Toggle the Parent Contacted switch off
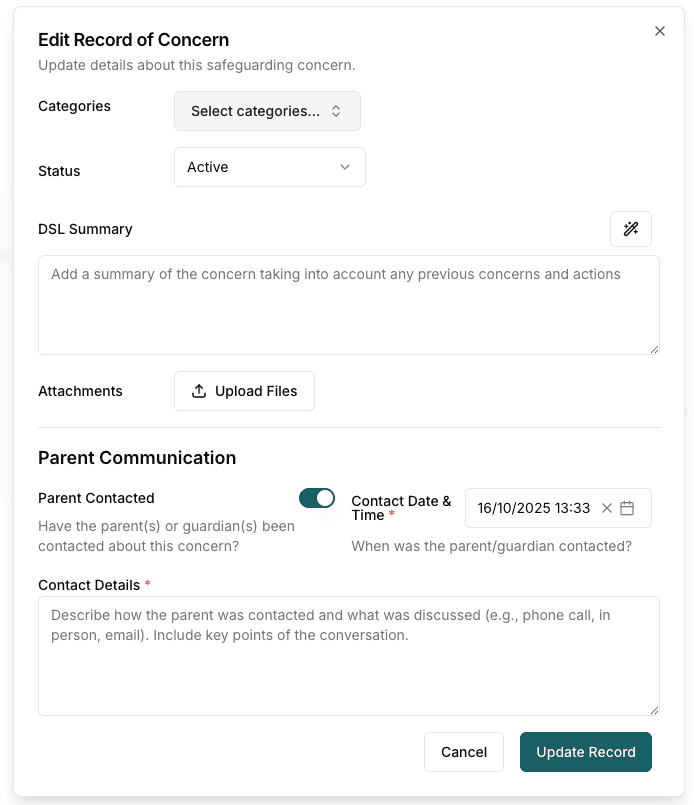The height and width of the screenshot is (805, 694). pos(317,497)
